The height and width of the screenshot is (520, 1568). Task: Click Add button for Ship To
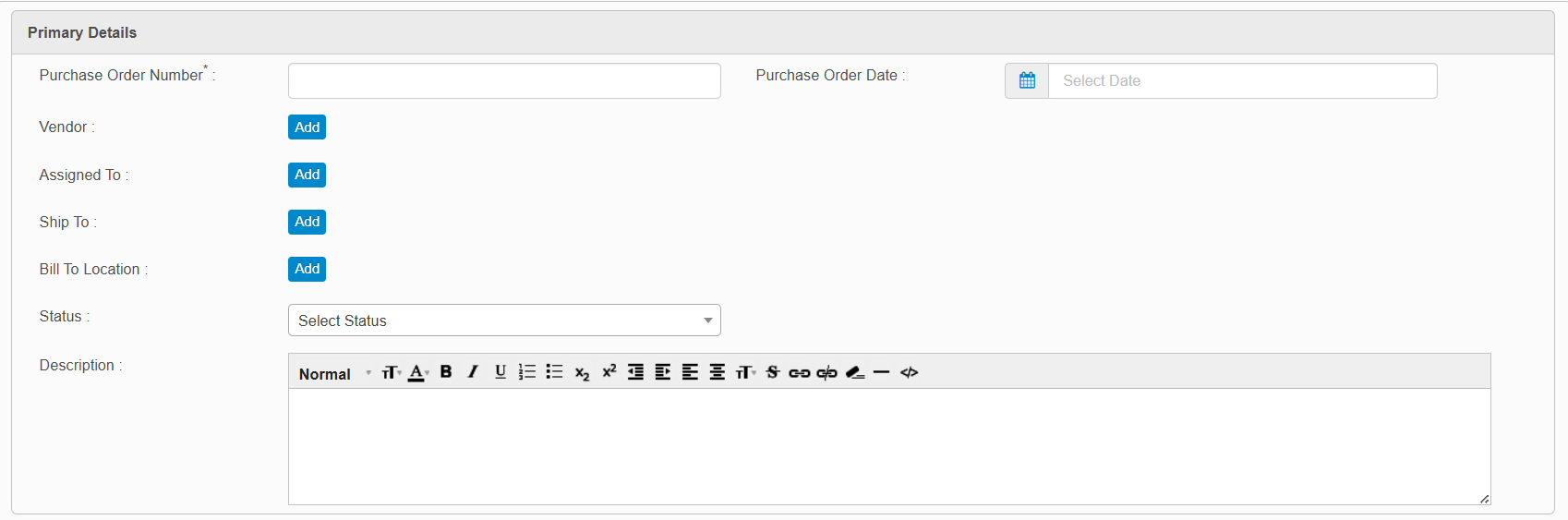click(x=307, y=222)
